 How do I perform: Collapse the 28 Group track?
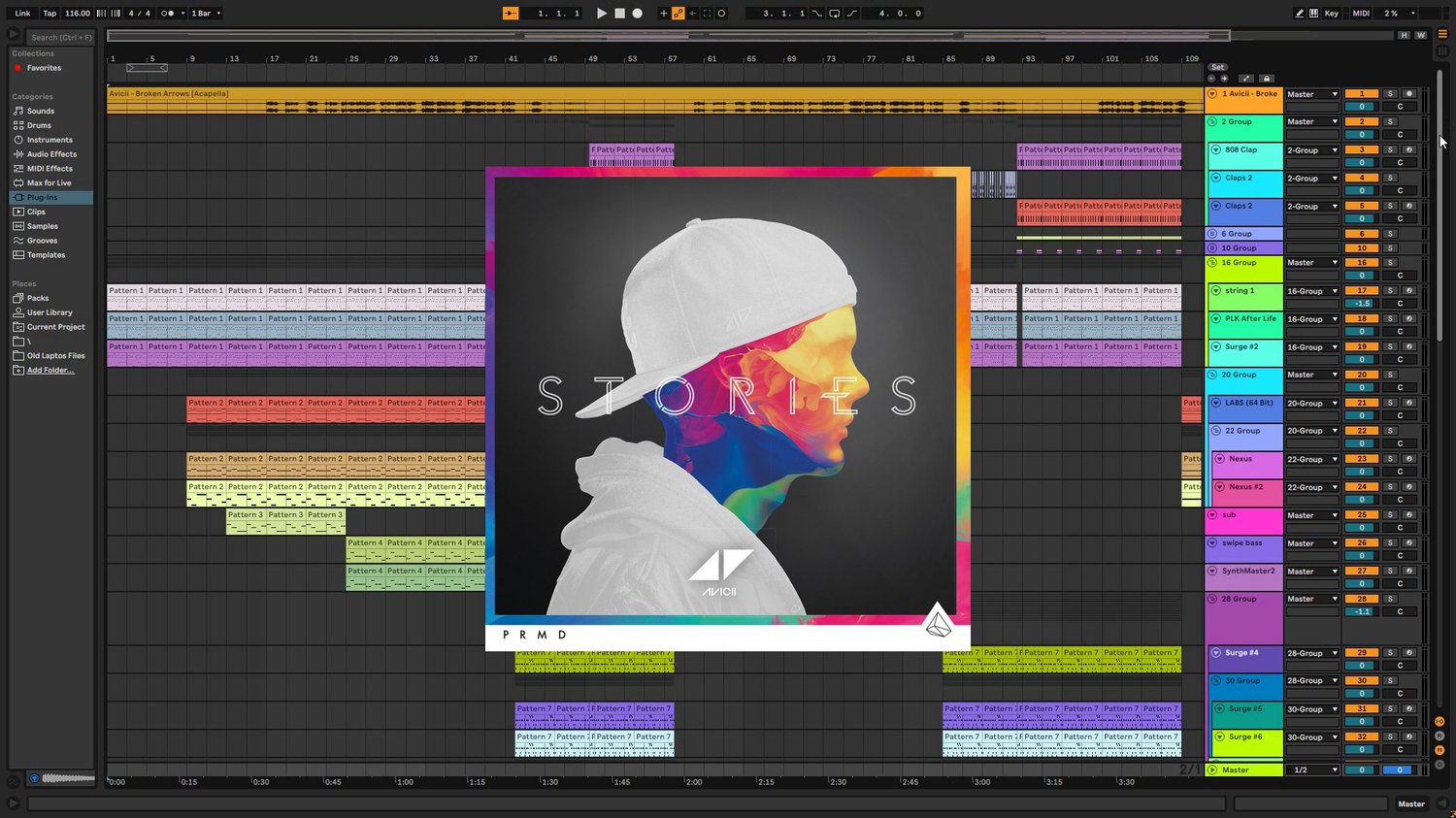[x=1212, y=600]
